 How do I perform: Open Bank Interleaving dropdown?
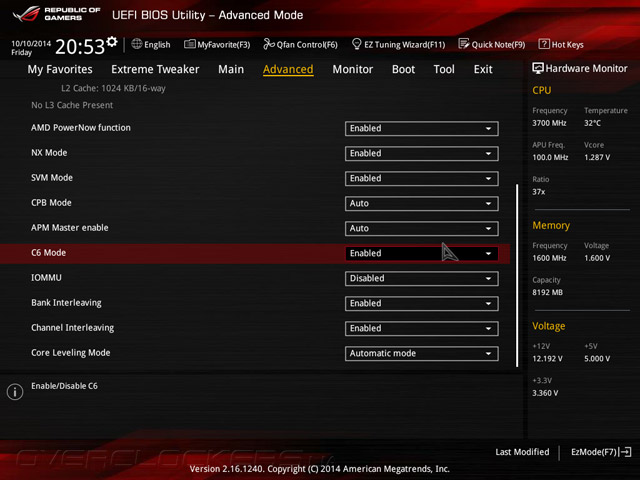point(421,303)
